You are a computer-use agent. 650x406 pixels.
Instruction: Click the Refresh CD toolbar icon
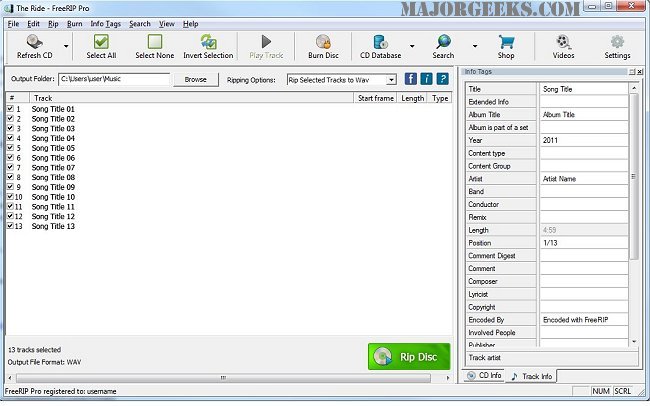click(34, 42)
